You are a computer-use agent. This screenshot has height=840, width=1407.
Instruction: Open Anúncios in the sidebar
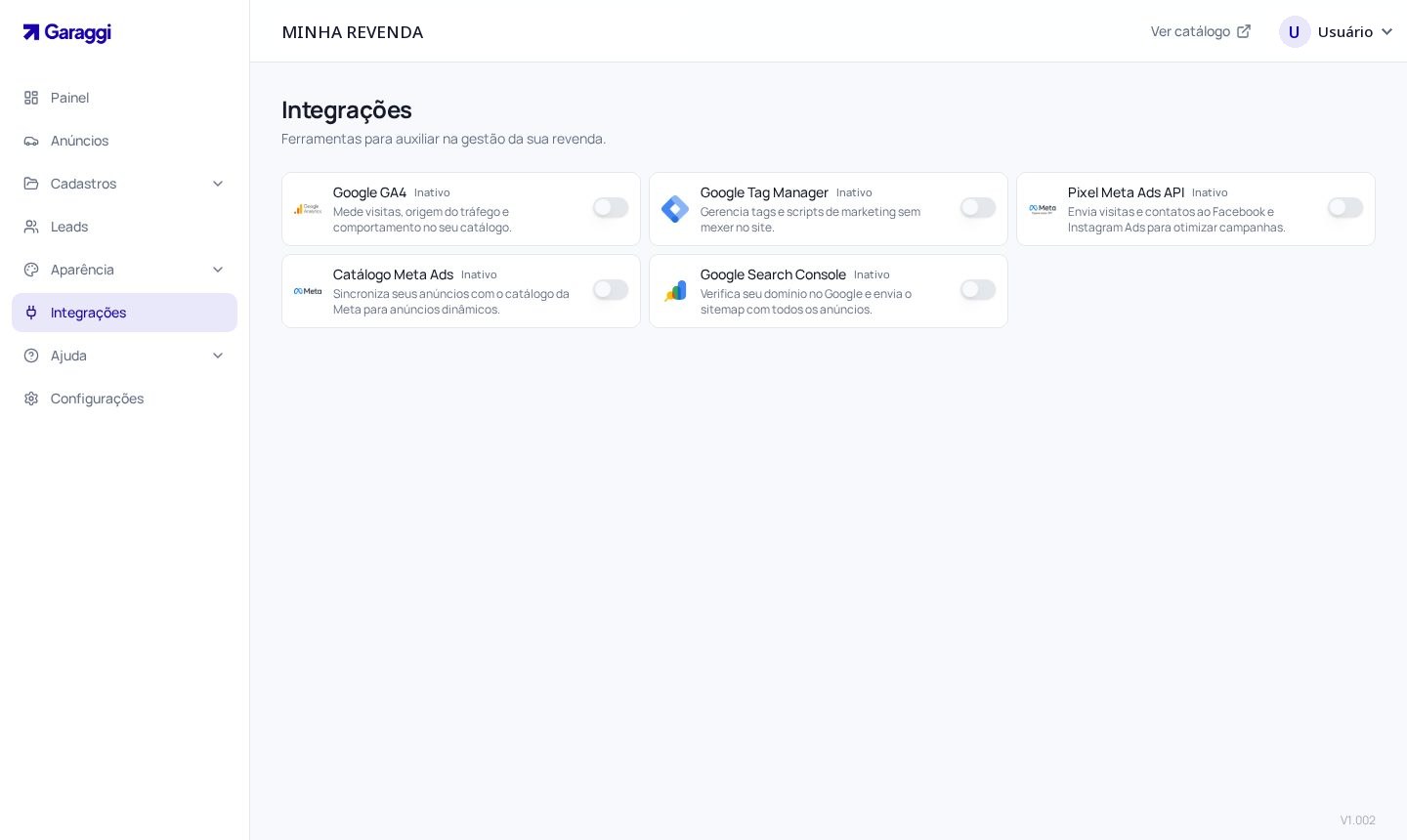(124, 141)
